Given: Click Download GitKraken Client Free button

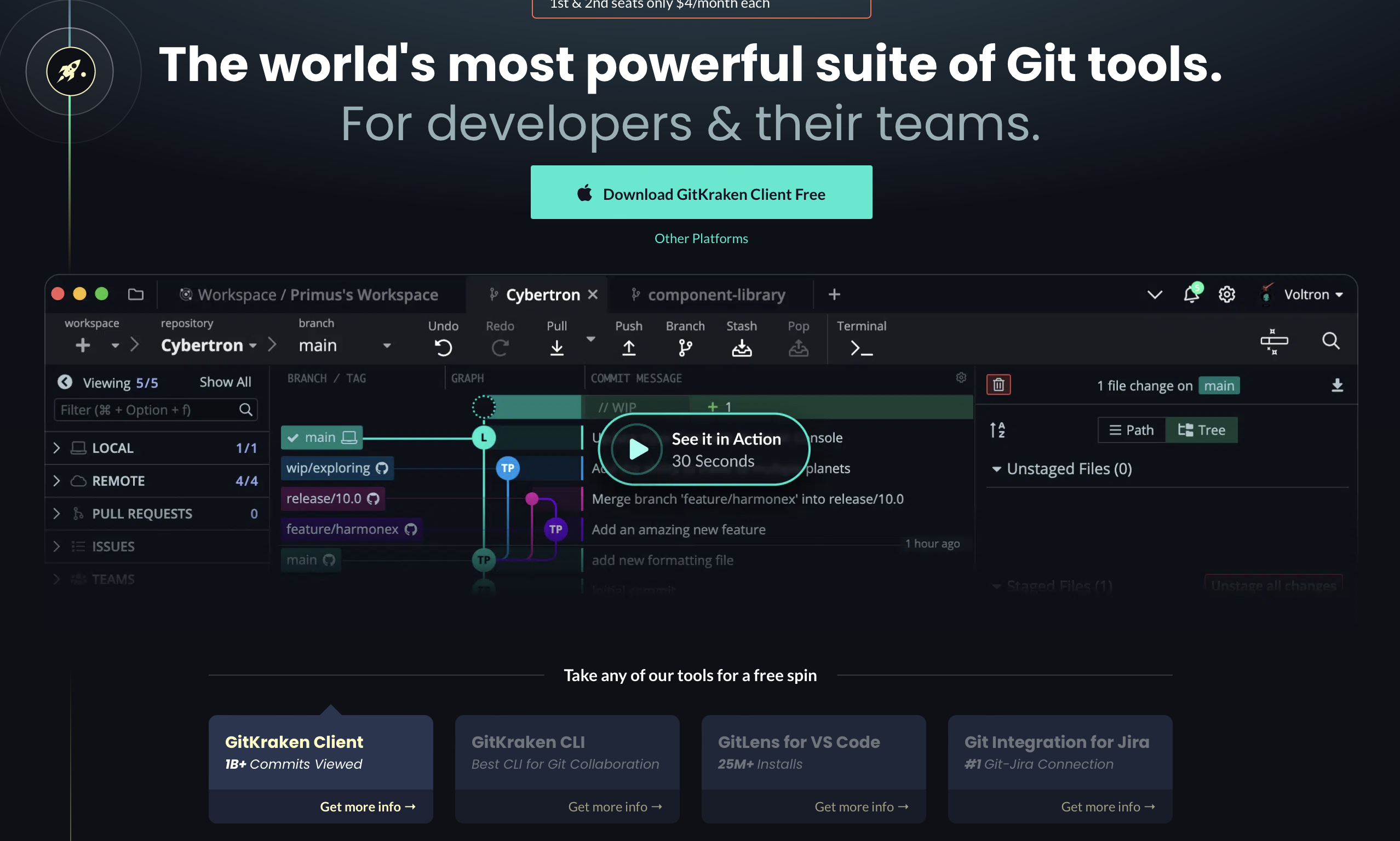Looking at the screenshot, I should pyautogui.click(x=701, y=192).
